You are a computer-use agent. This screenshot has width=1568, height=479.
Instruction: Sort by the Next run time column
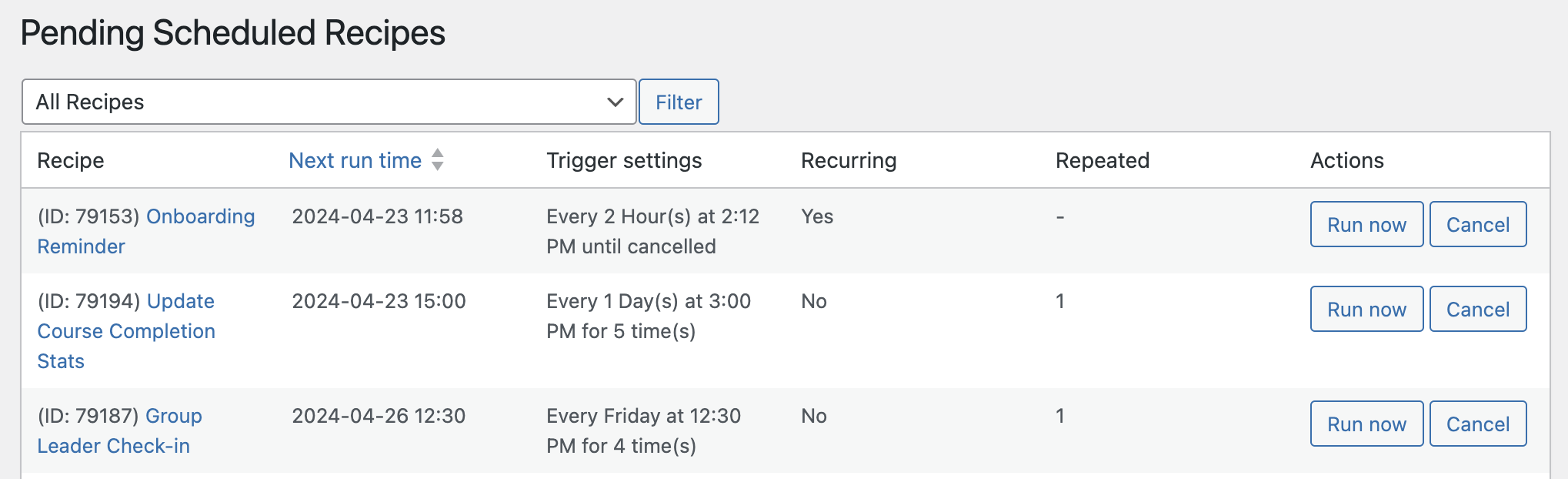[355, 160]
